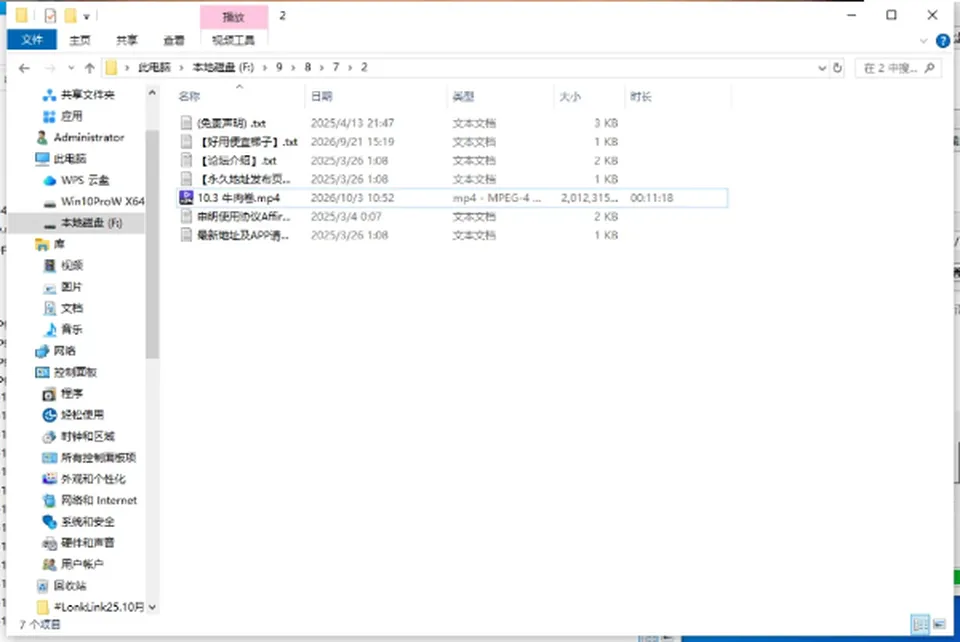Switch to large icons view layout button
This screenshot has width=960, height=642.
tap(939, 624)
